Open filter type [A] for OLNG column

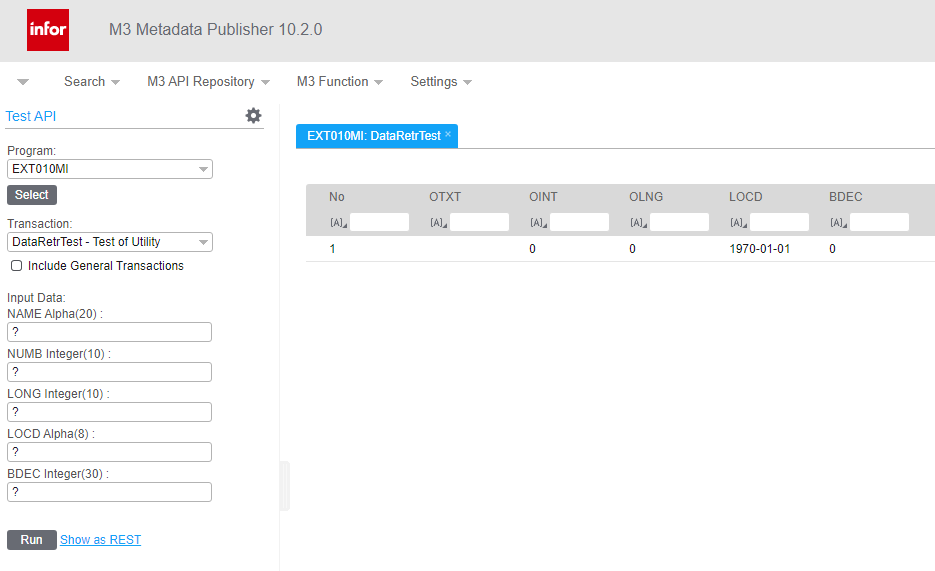(x=639, y=222)
